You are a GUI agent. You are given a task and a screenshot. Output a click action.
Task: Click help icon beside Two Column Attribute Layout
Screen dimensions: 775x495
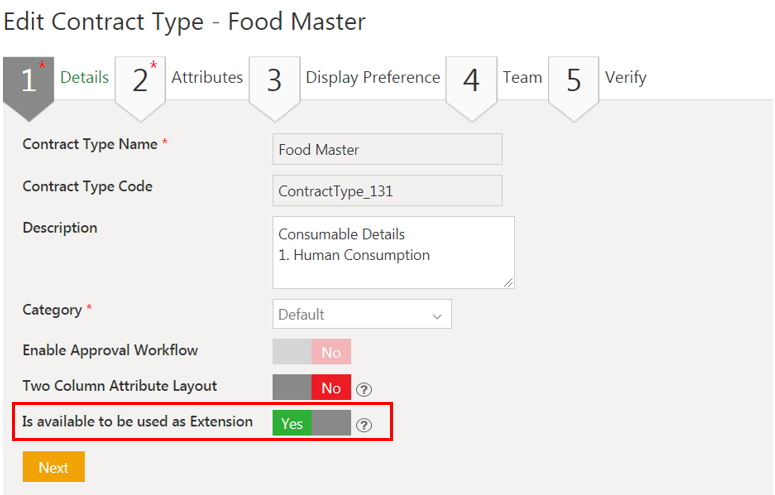364,389
